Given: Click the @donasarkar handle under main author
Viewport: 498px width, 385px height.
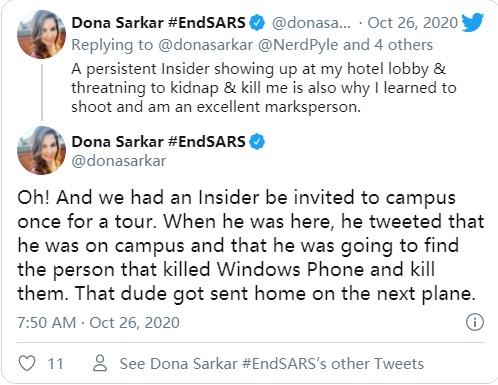Looking at the screenshot, I should [x=119, y=161].
